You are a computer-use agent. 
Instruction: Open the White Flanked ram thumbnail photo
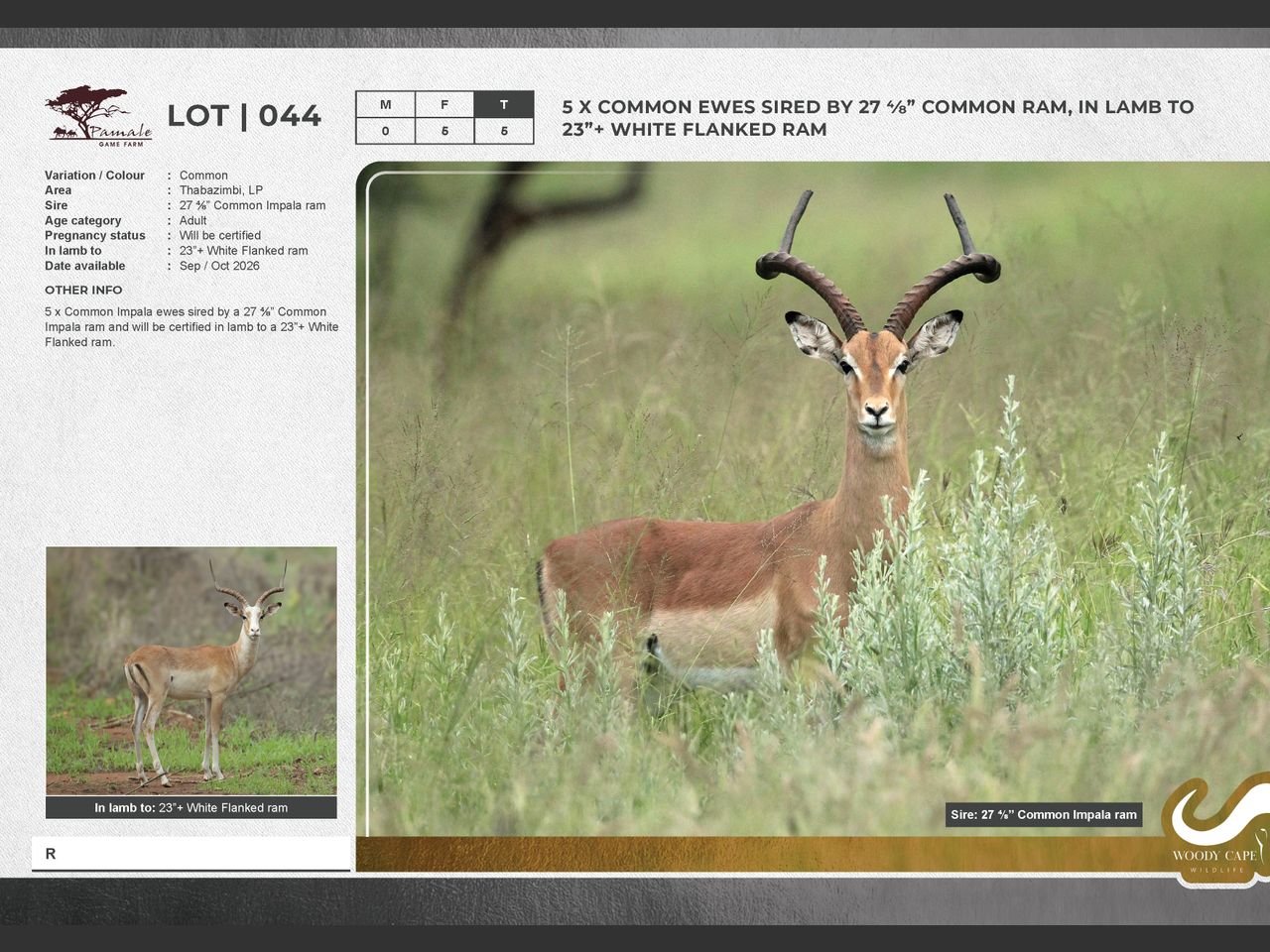(191, 670)
